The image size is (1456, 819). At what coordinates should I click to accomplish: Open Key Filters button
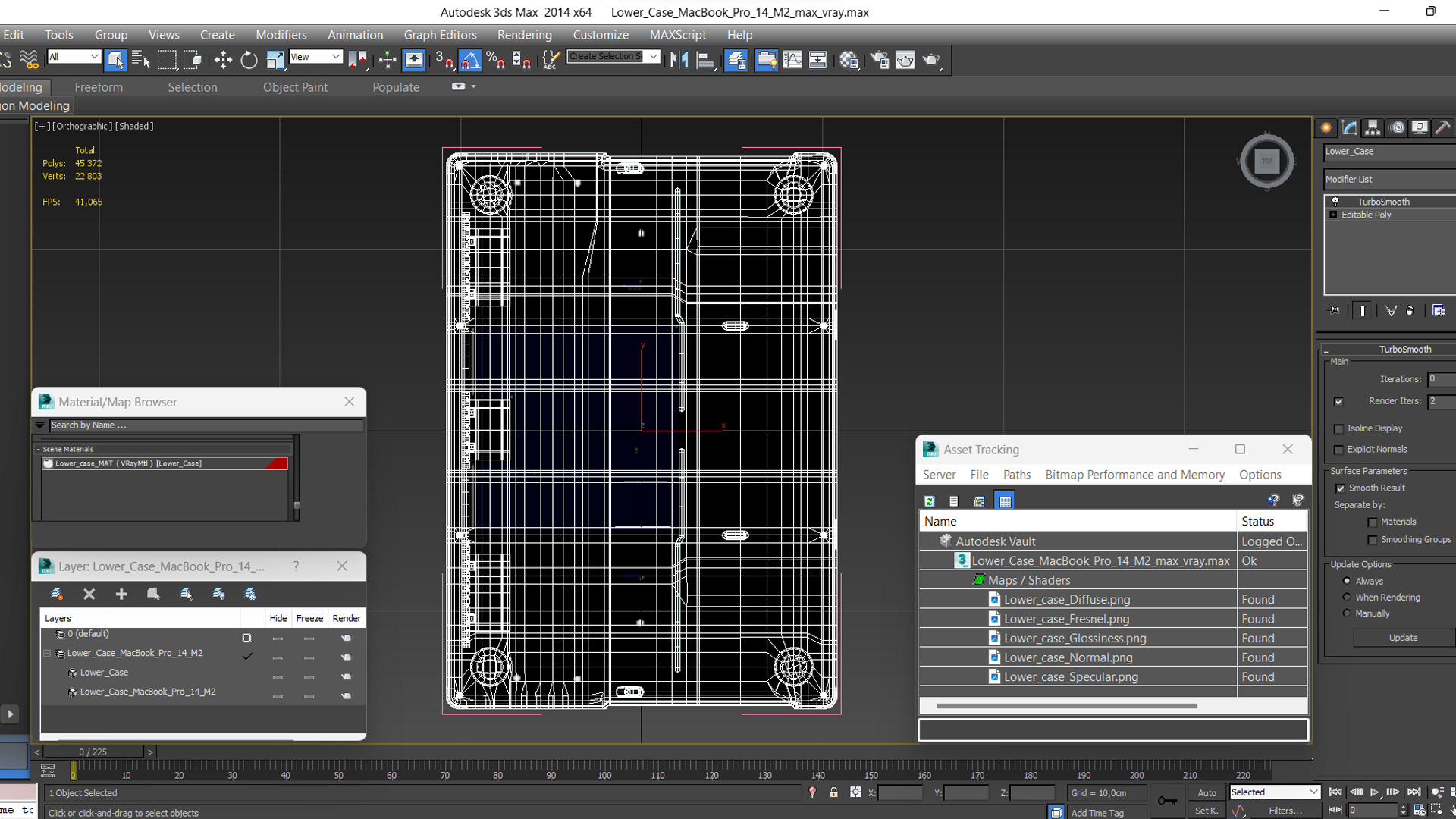point(1285,811)
